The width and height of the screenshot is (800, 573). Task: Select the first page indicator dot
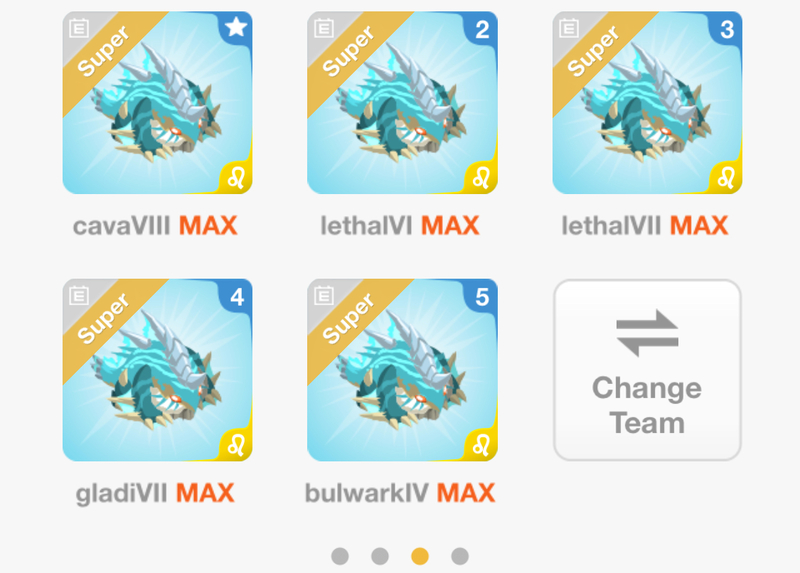tap(340, 556)
